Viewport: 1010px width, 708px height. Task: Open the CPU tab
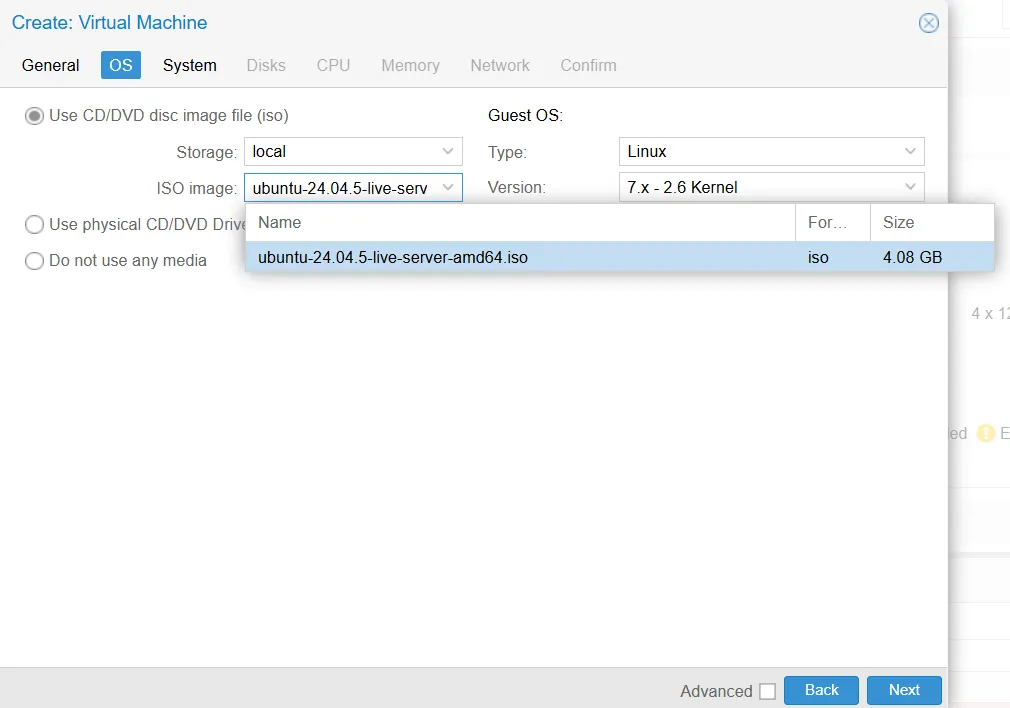[333, 65]
